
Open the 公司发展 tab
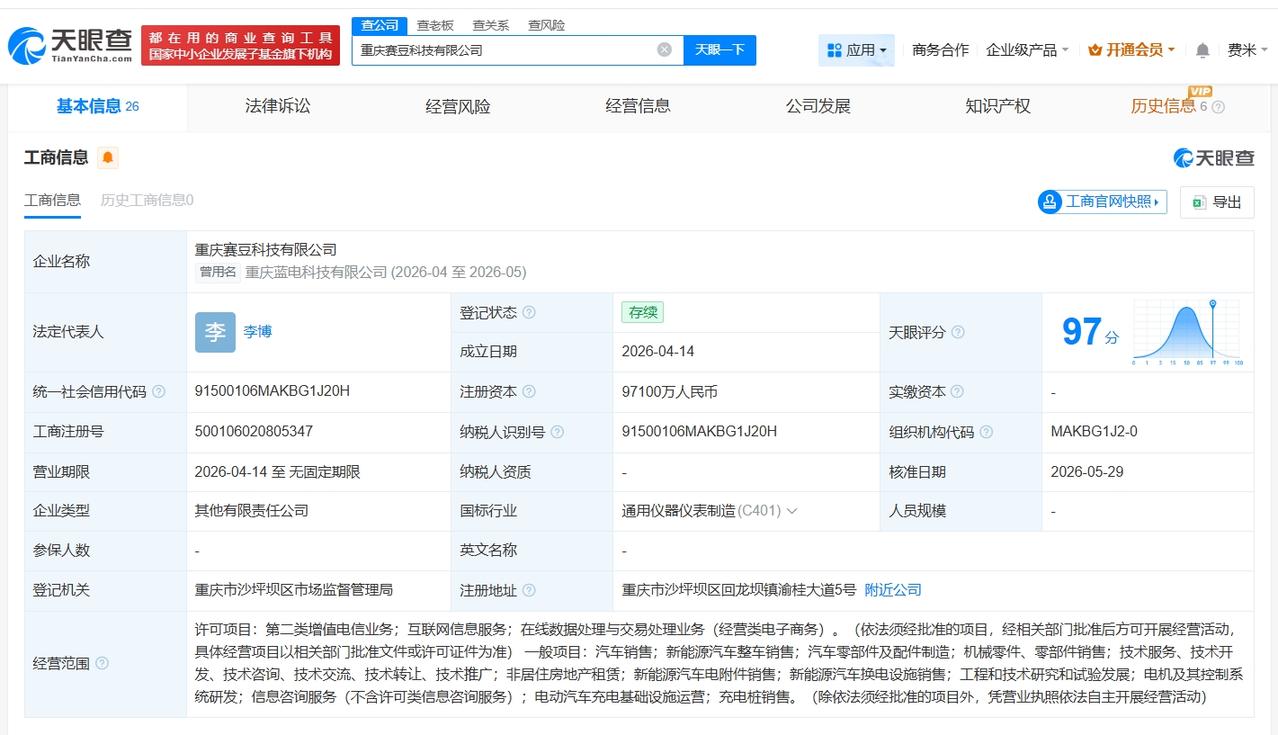coord(818,106)
